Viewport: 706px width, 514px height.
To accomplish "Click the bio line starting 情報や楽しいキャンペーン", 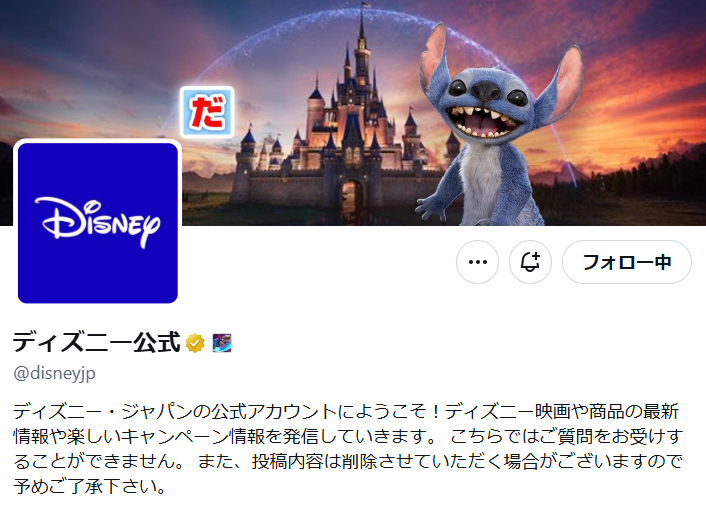I will 348,437.
